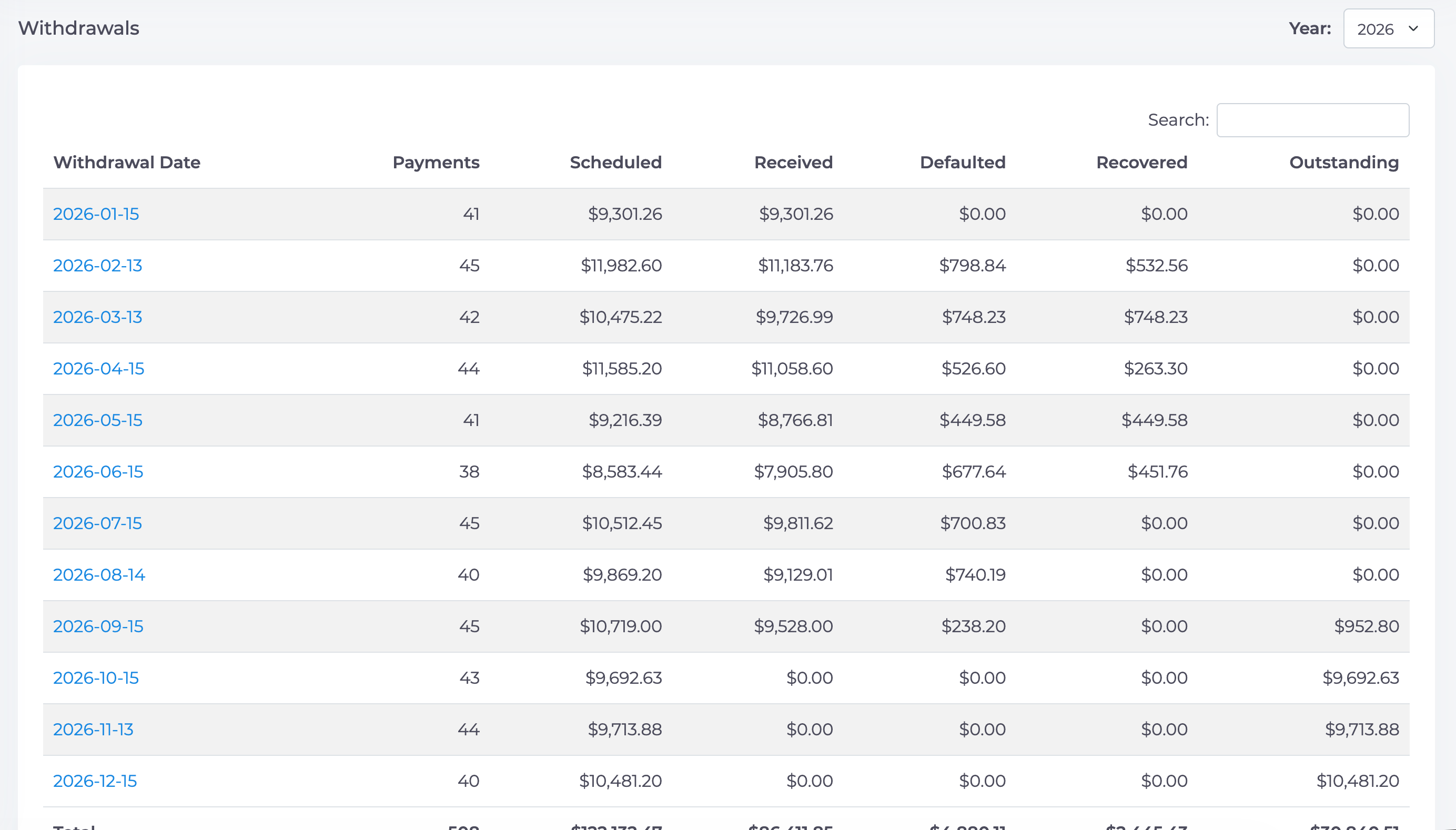The height and width of the screenshot is (830, 1456).
Task: Select Defaulted amount $526.60
Action: click(x=974, y=368)
